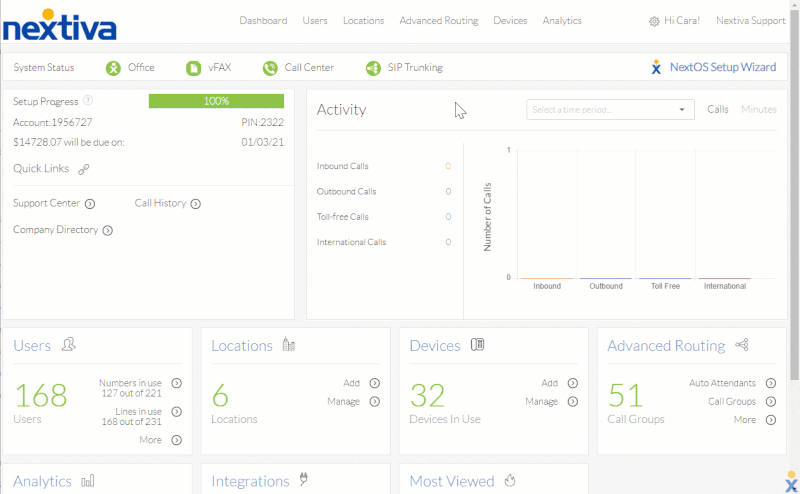Click the 51 Call Groups number
Viewport: 800px width, 494px height.
(625, 395)
